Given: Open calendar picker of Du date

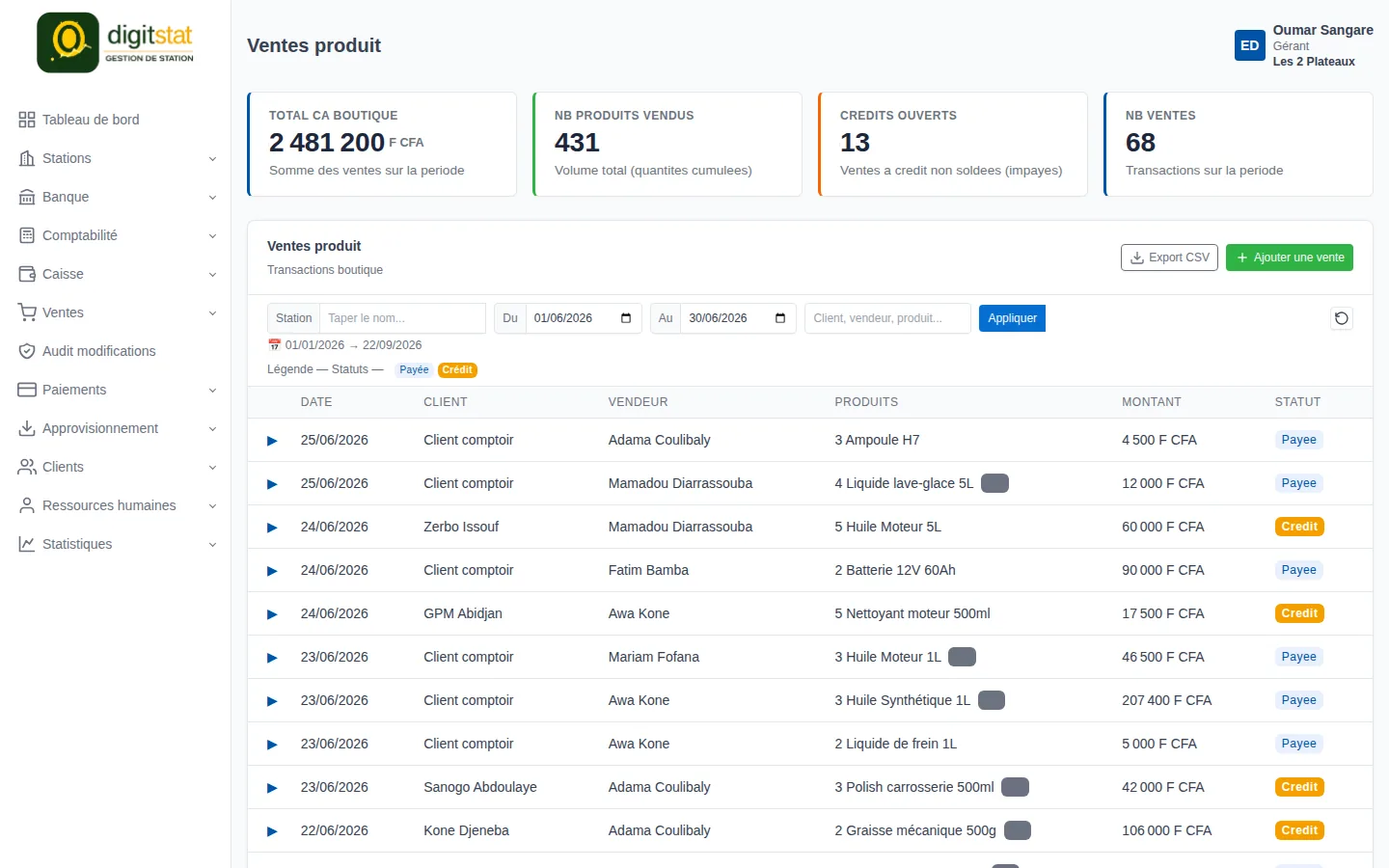Looking at the screenshot, I should (x=626, y=318).
